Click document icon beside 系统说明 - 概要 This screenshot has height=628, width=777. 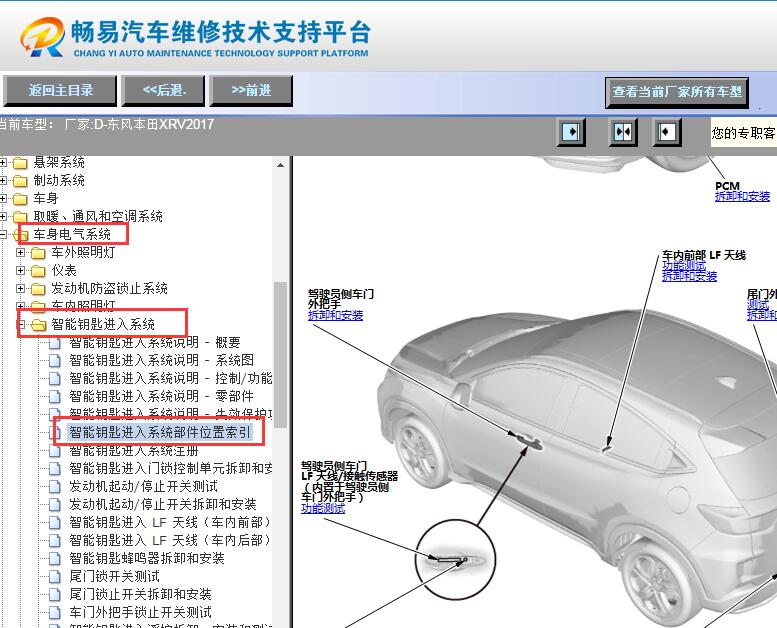tap(55, 343)
